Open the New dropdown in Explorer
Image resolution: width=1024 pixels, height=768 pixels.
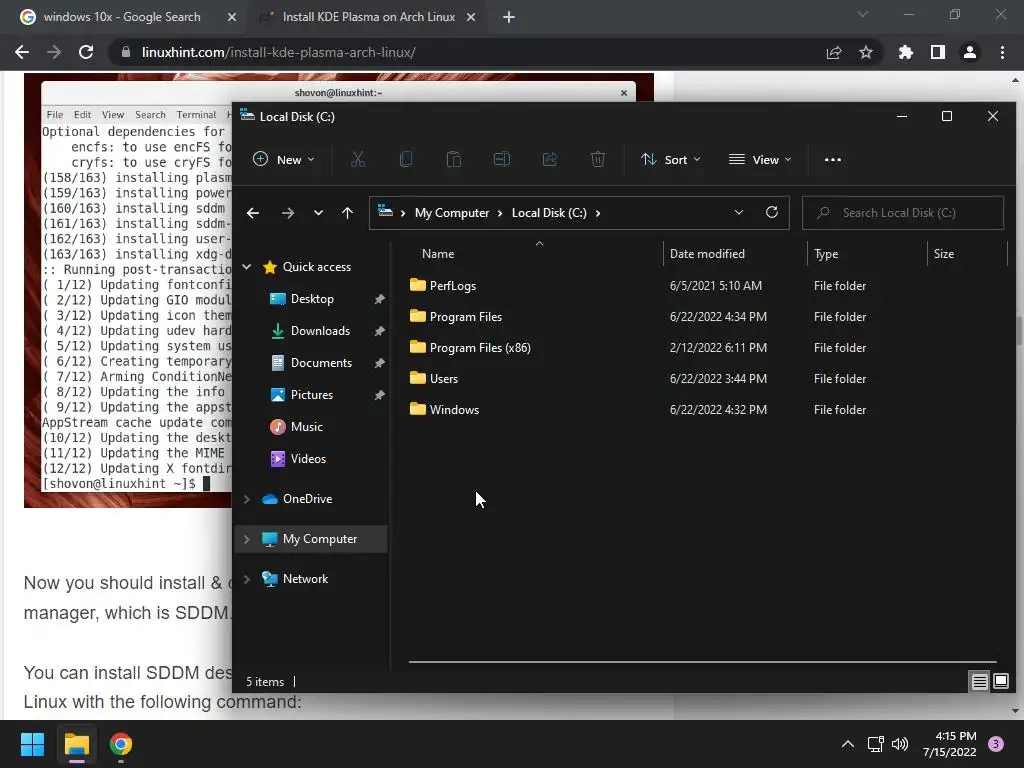[x=283, y=159]
